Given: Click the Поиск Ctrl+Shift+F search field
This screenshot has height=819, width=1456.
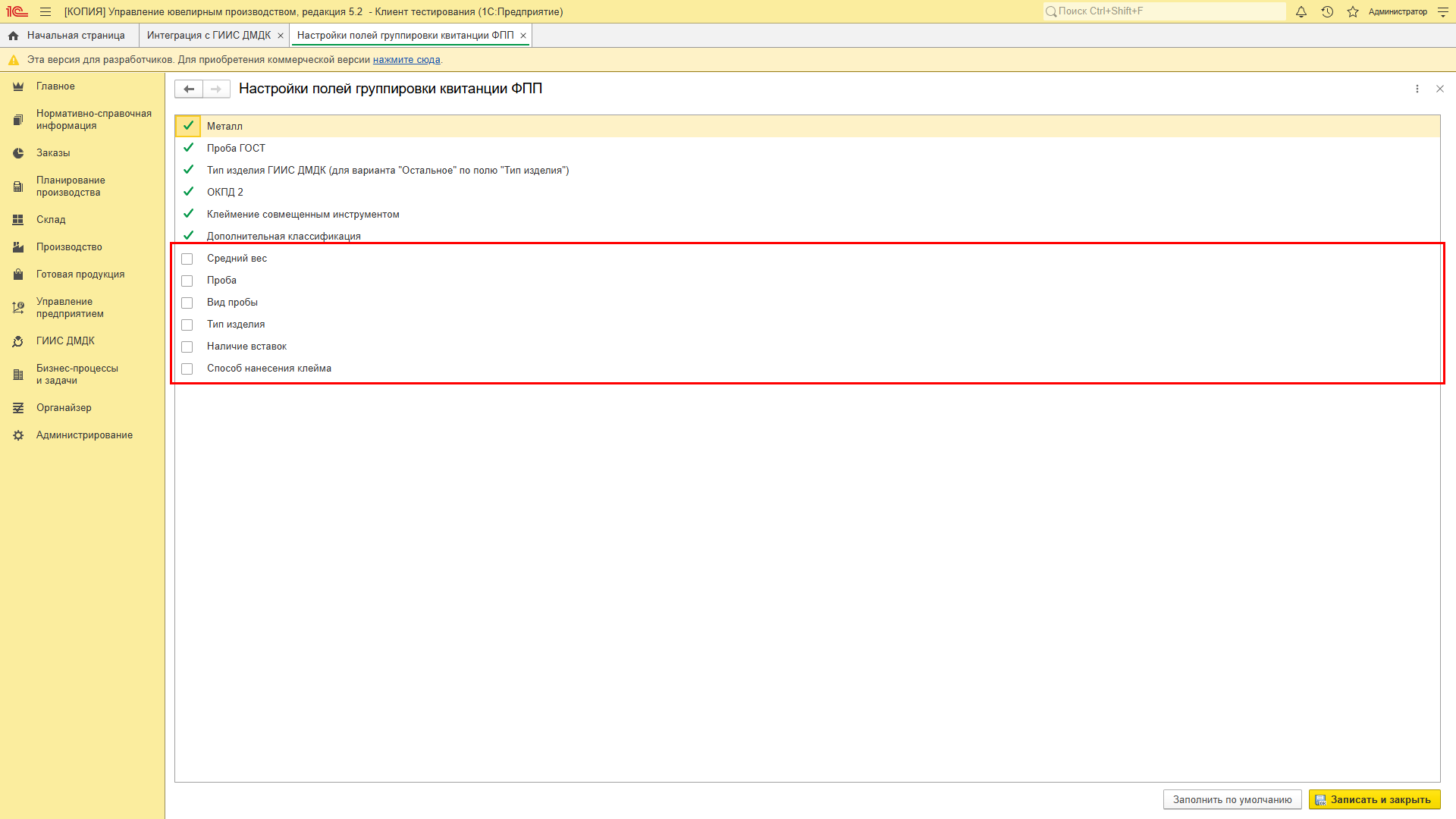Looking at the screenshot, I should [x=1165, y=11].
